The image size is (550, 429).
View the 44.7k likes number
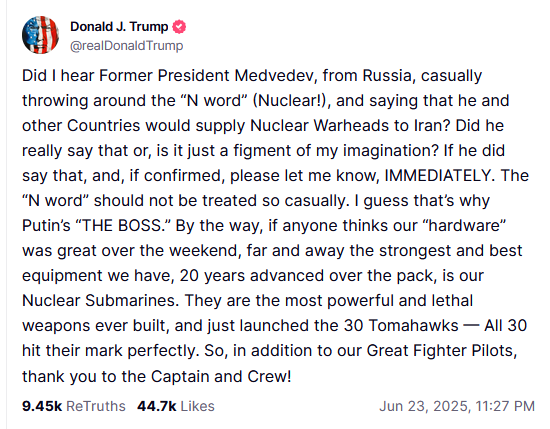156,406
